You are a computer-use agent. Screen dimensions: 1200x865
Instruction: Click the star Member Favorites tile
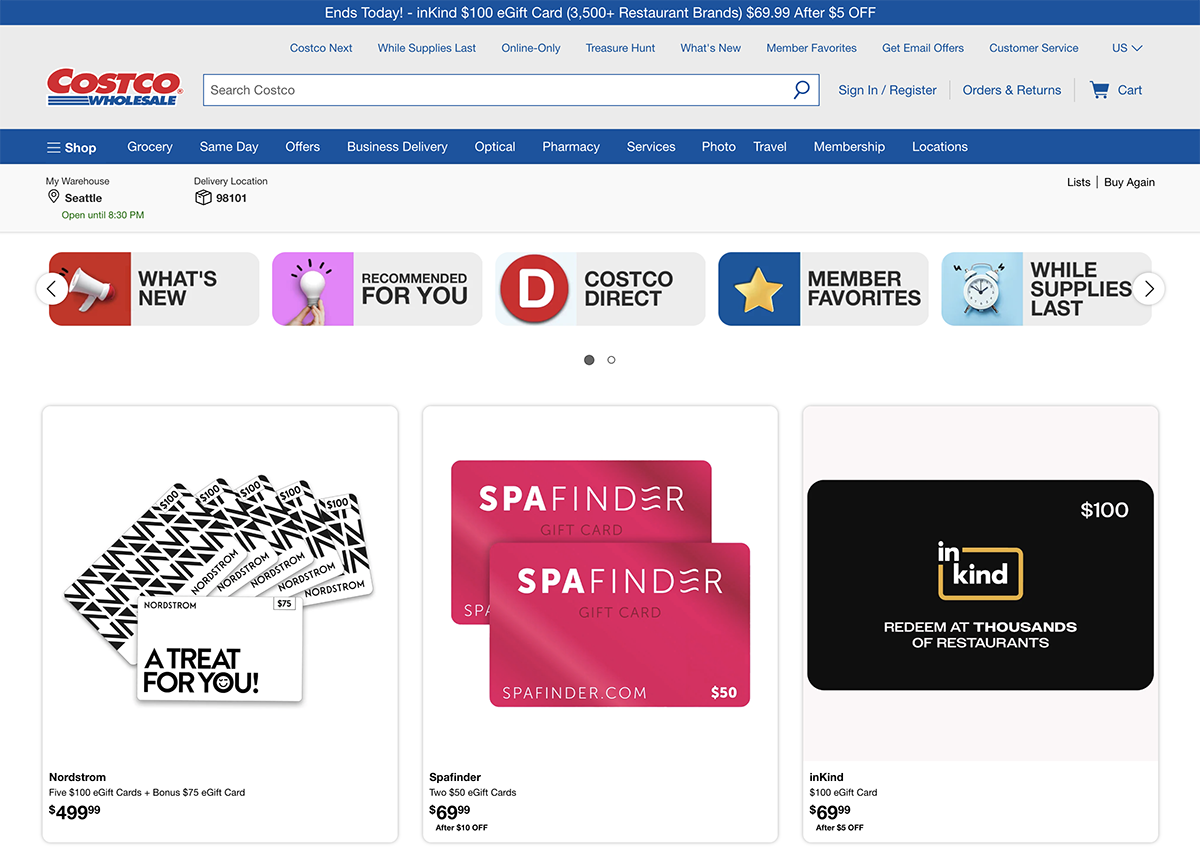pyautogui.click(x=823, y=289)
